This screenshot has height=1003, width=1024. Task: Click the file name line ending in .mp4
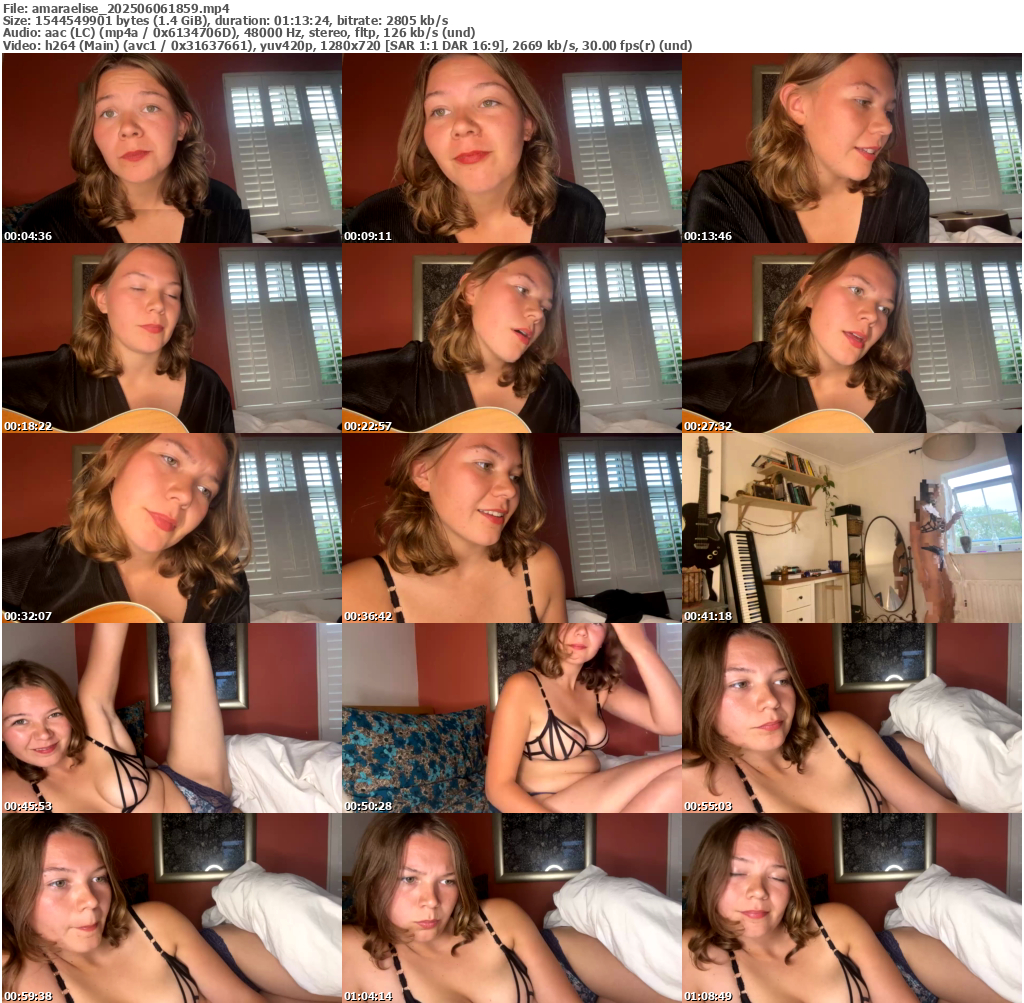[116, 8]
